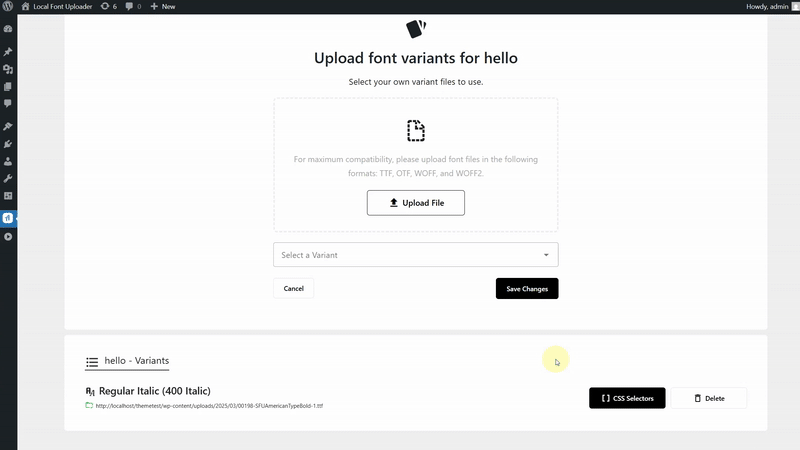Viewport: 800px width, 450px height.
Task: Open the Pages sidebar icon
Action: (8, 87)
